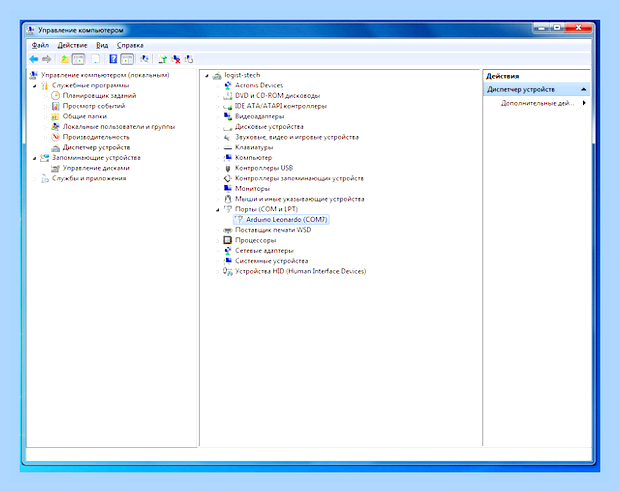Click the Acronis Devices icon

(228, 85)
